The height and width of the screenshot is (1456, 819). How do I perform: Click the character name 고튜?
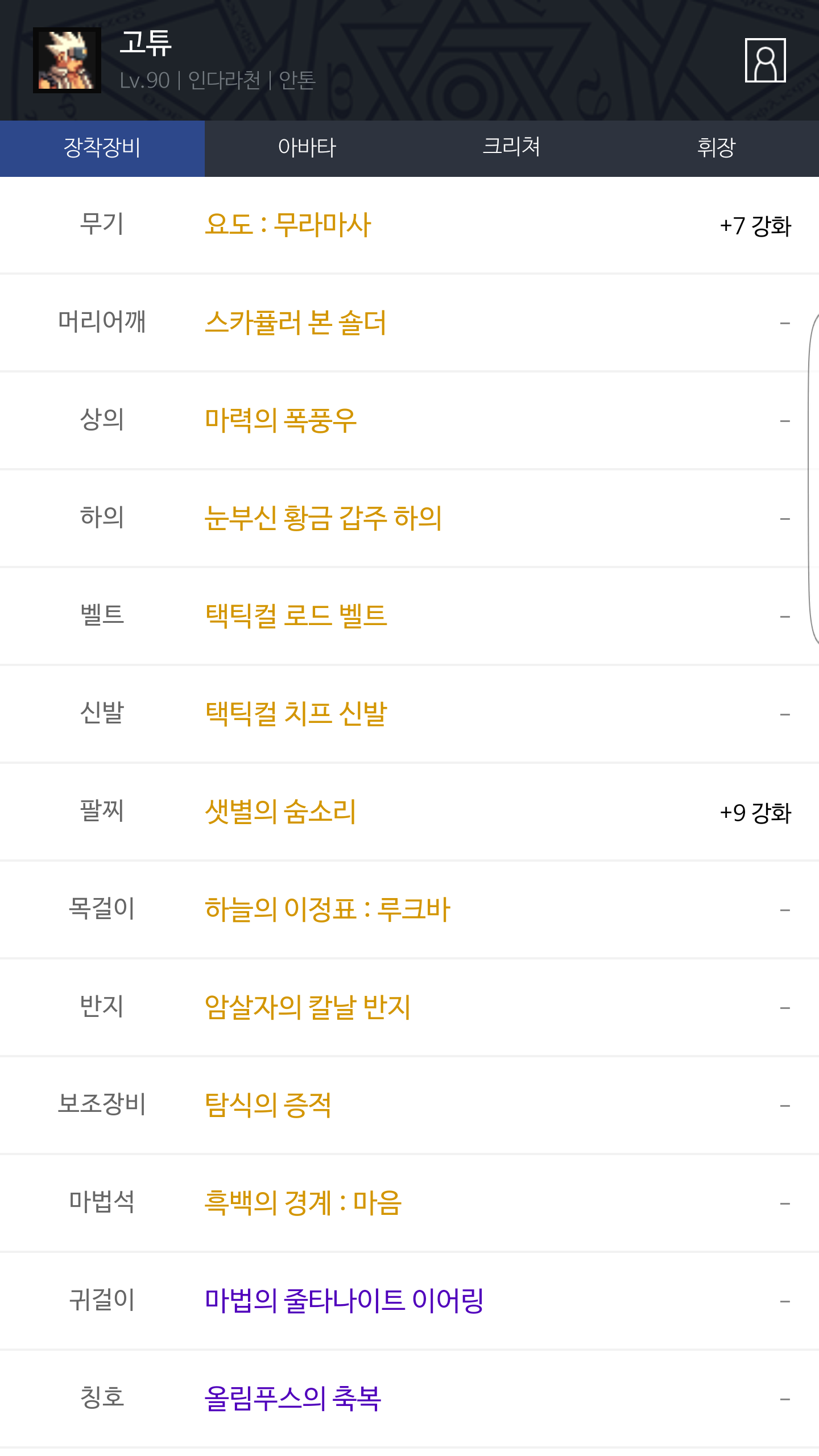(x=146, y=43)
